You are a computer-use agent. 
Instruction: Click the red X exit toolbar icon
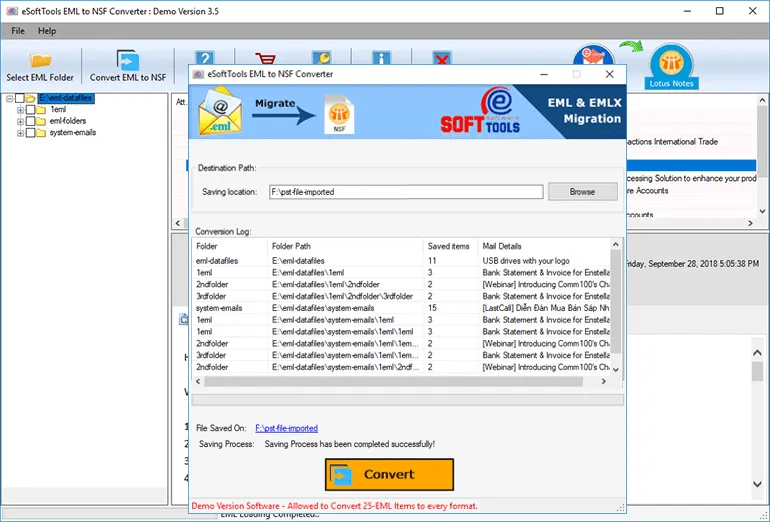pyautogui.click(x=441, y=58)
